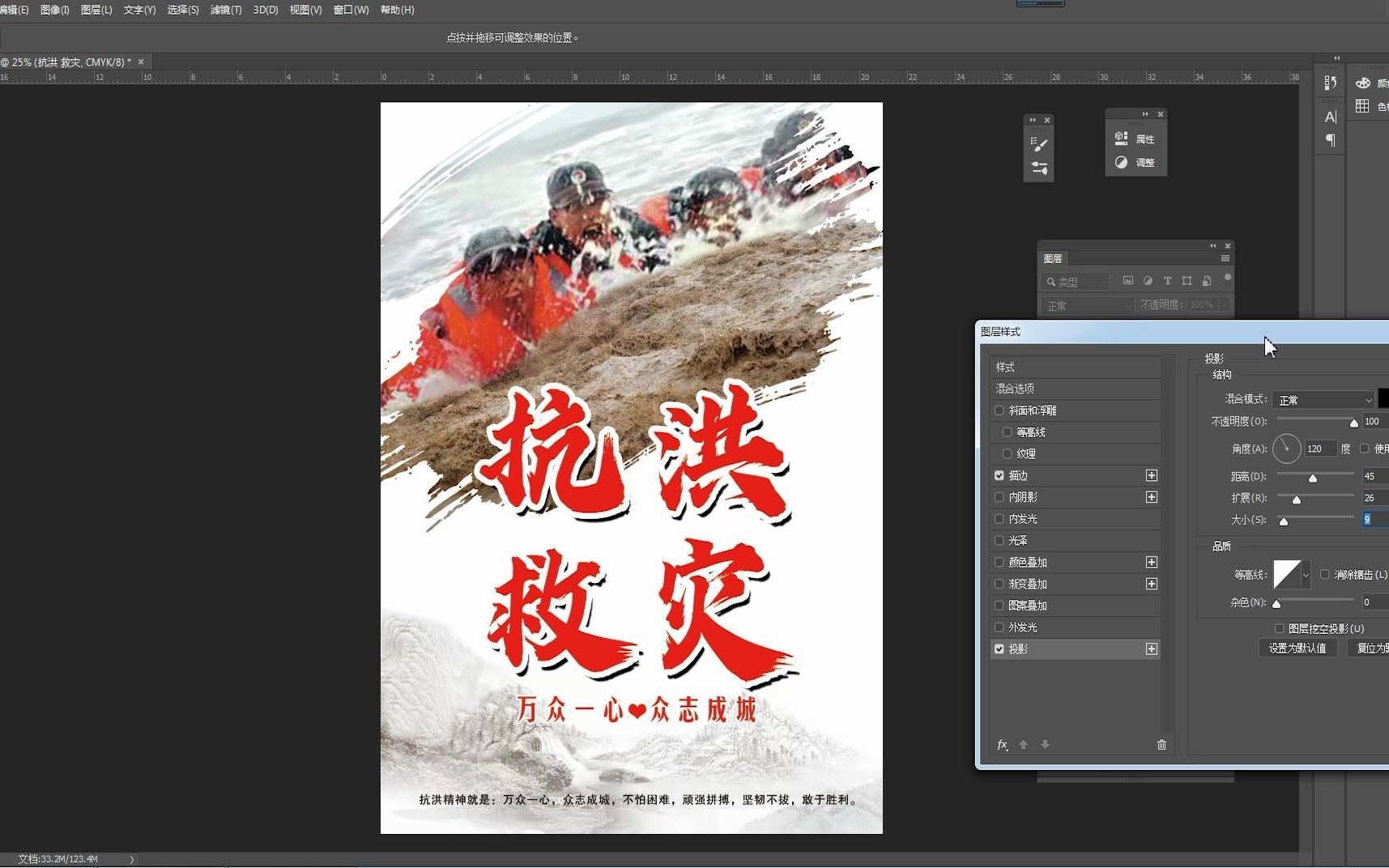Open the layer filter 类型 dropdown
Screen dimensions: 1389x868
1076,282
